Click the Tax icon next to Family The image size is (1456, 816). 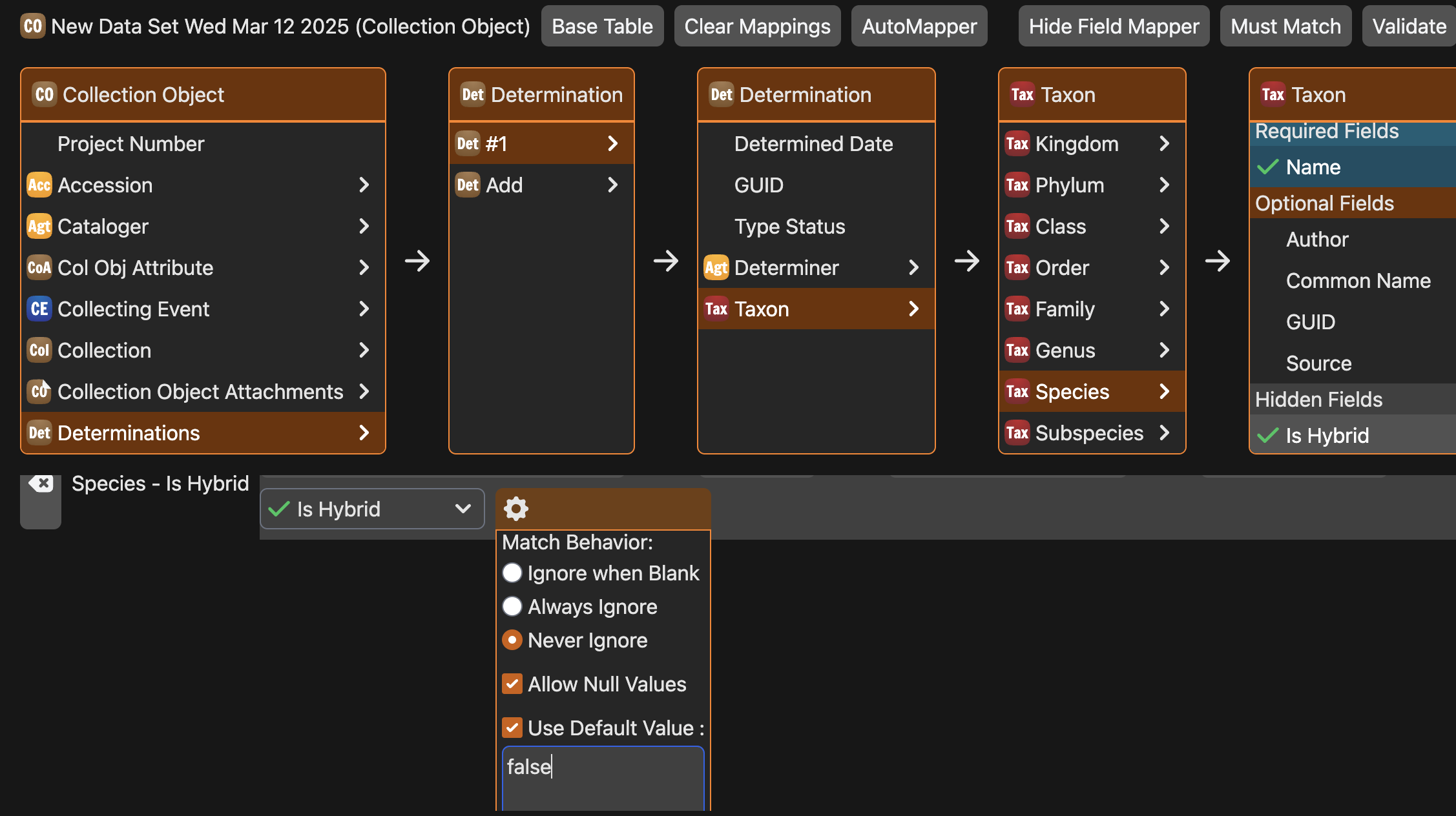(x=1017, y=309)
